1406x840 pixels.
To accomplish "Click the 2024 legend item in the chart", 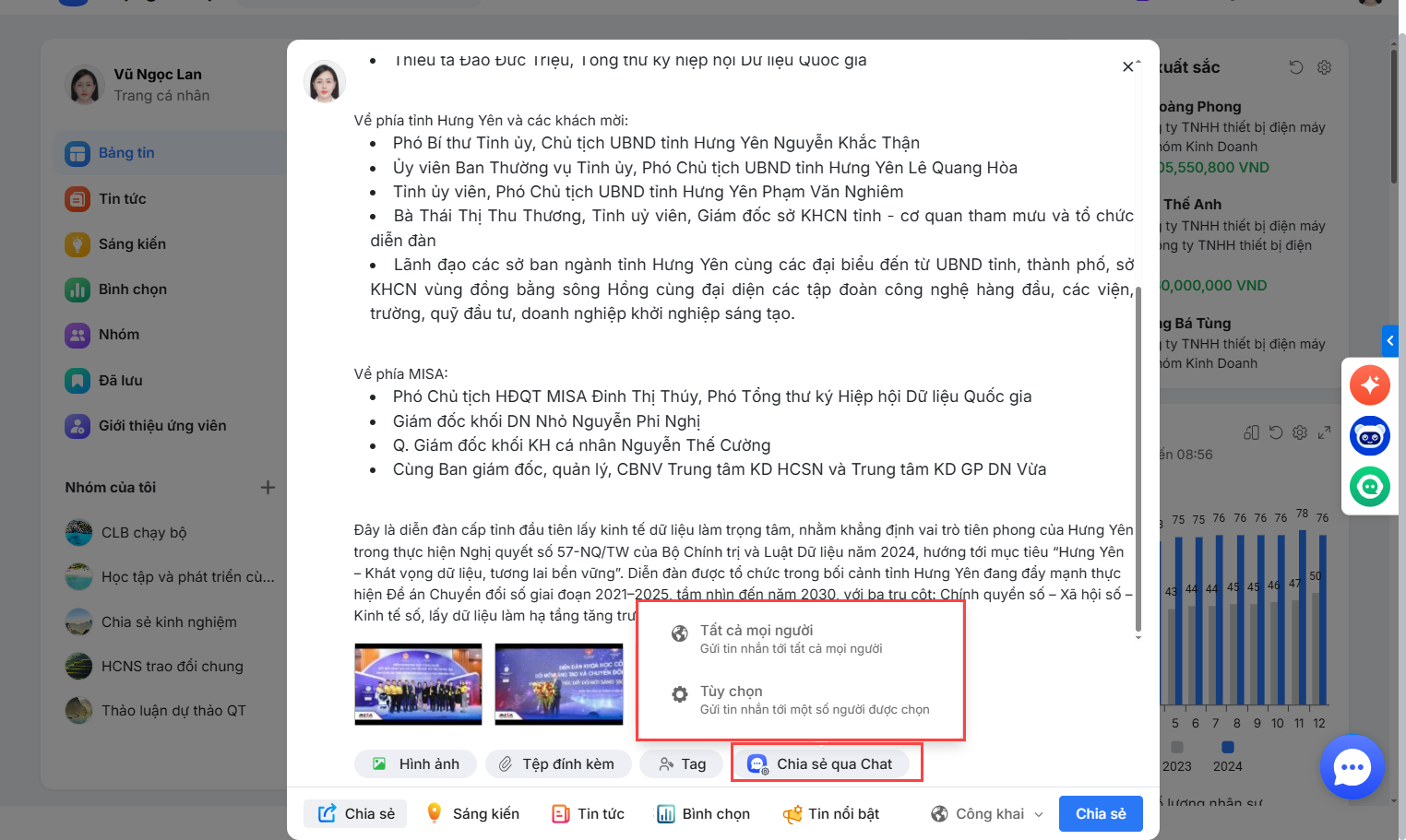I will (1227, 757).
